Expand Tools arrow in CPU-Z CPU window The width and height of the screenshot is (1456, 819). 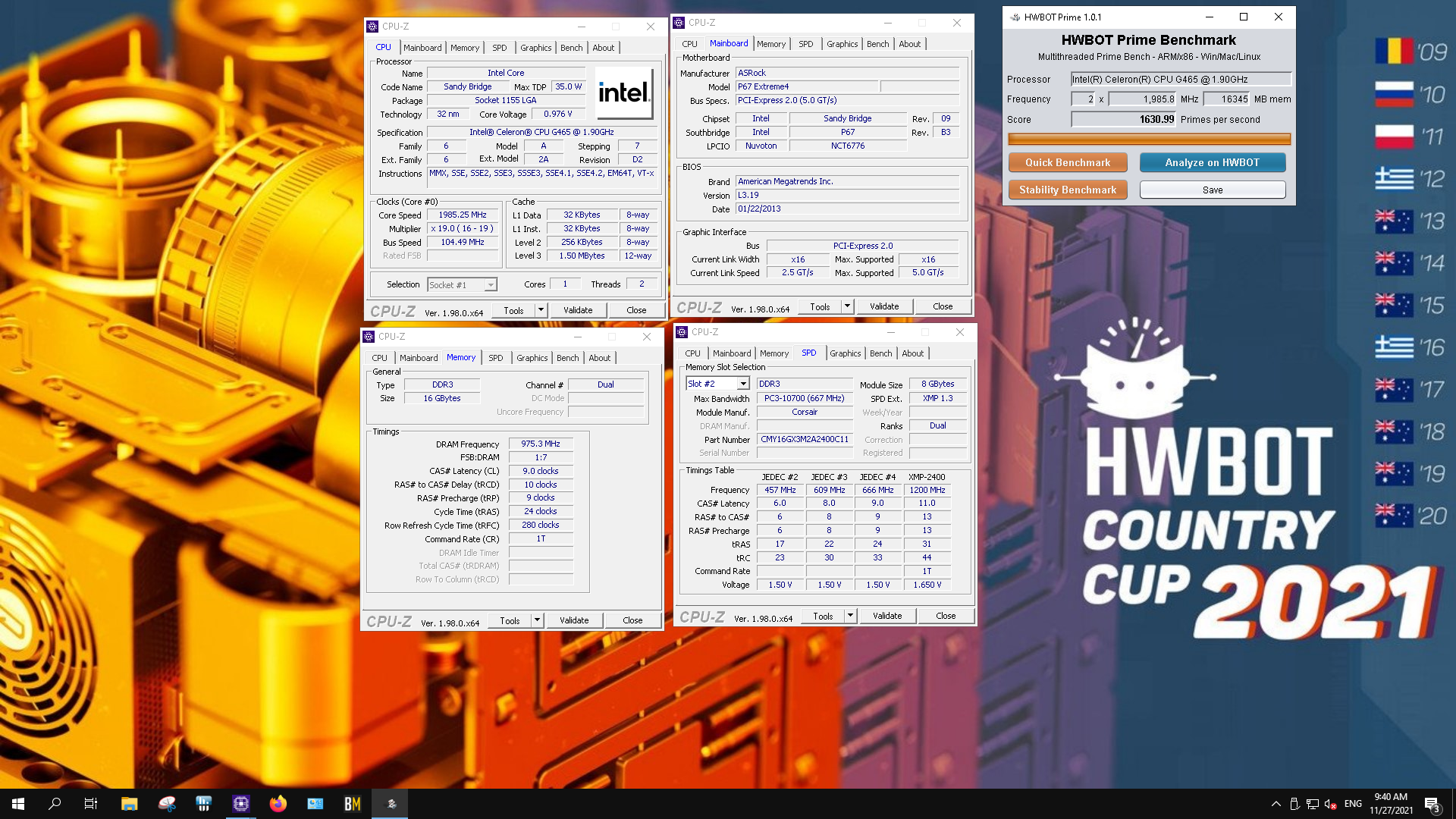pos(541,310)
